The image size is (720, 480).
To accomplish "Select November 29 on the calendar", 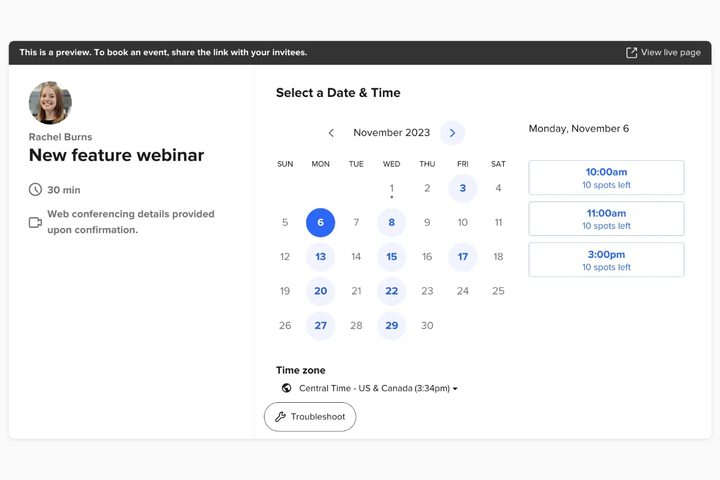I will (392, 325).
